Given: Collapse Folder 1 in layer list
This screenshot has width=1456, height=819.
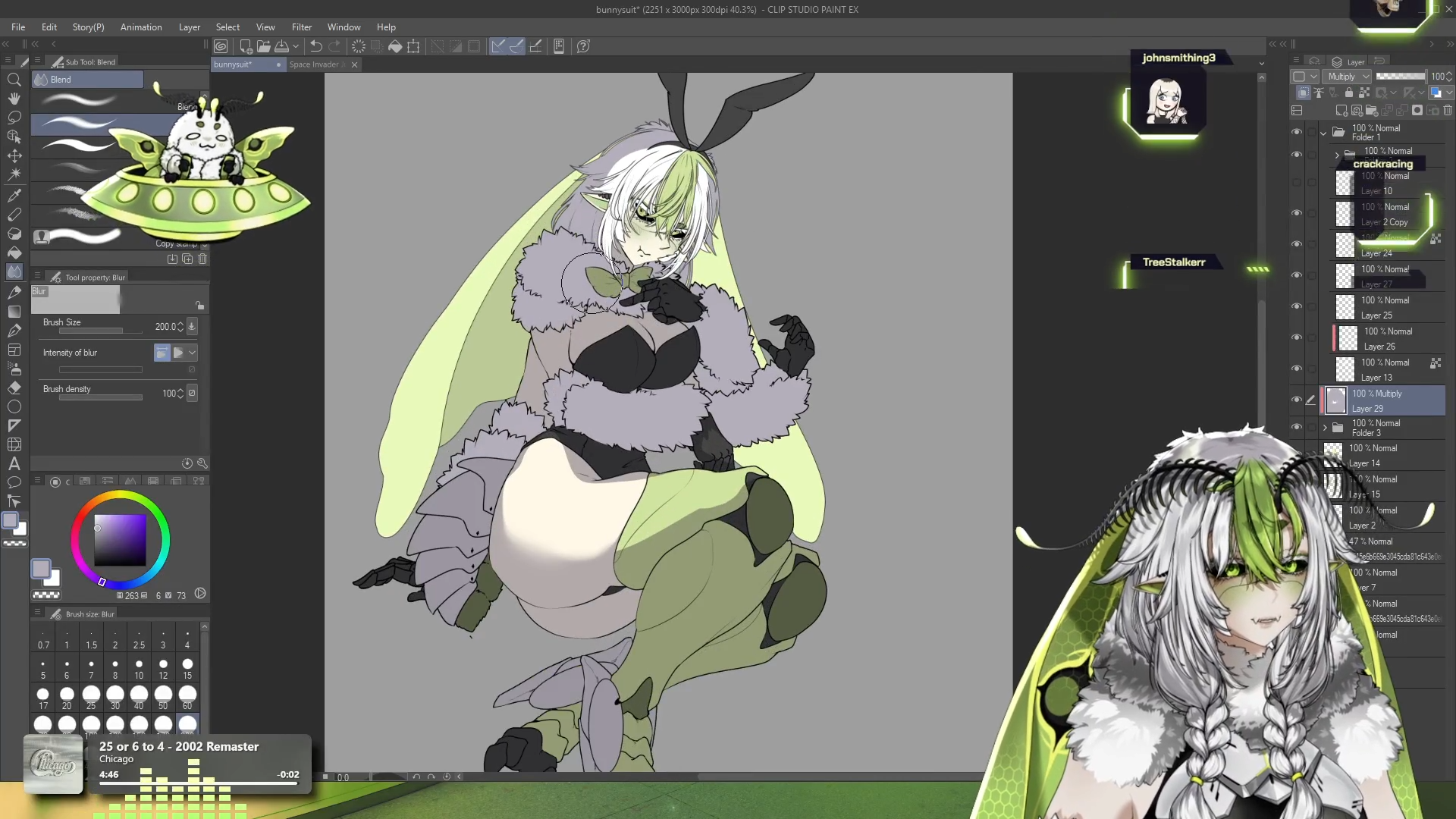Looking at the screenshot, I should [1323, 133].
